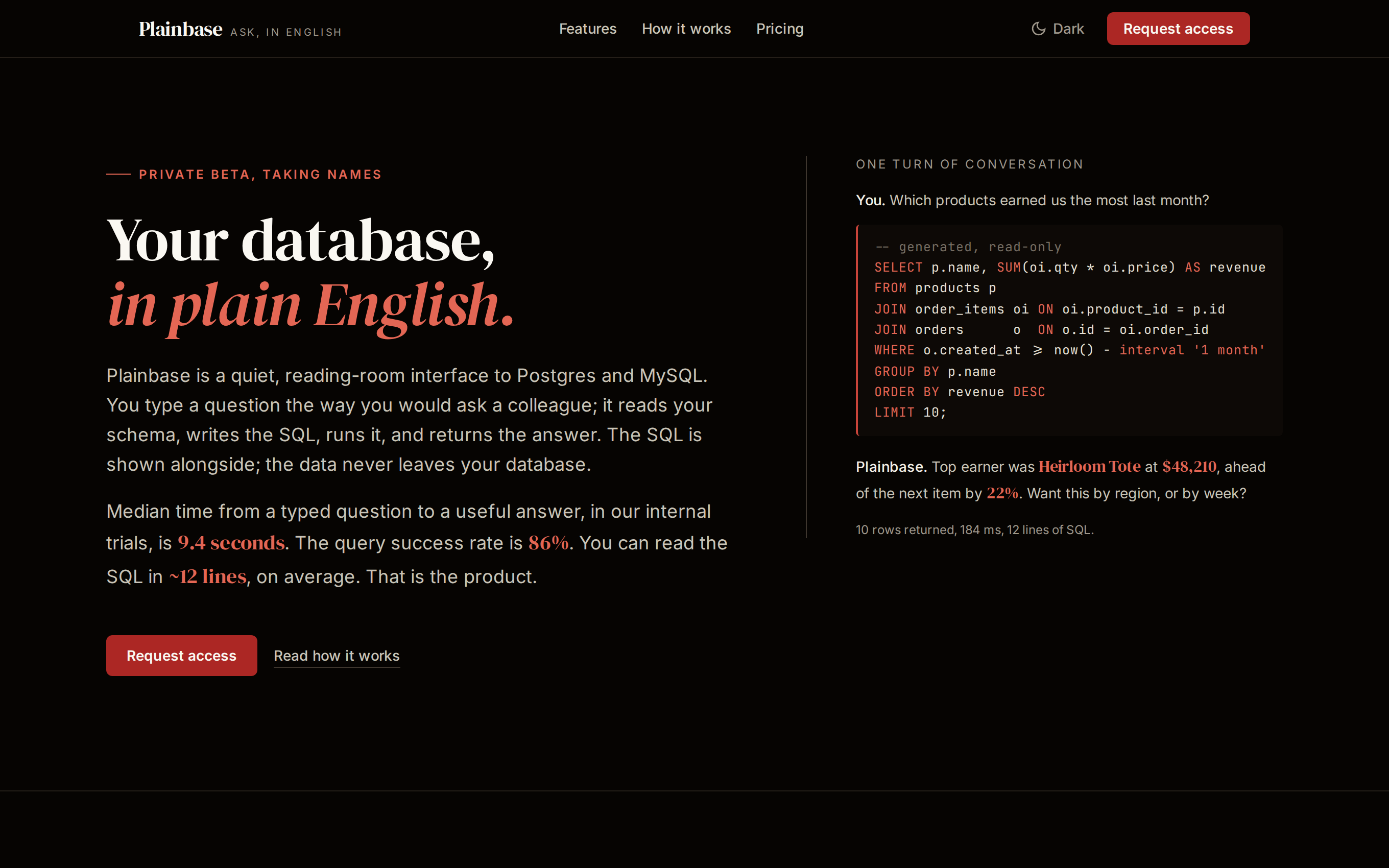Click the '-- generated, read-only' comment
The width and height of the screenshot is (1389, 868).
pos(968,247)
